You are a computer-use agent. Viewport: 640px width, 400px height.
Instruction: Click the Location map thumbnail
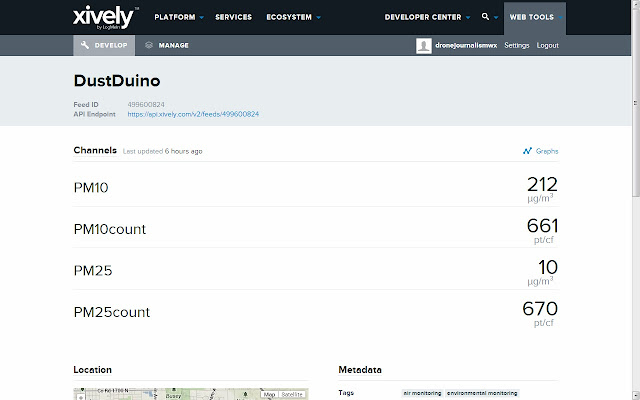tap(191, 394)
